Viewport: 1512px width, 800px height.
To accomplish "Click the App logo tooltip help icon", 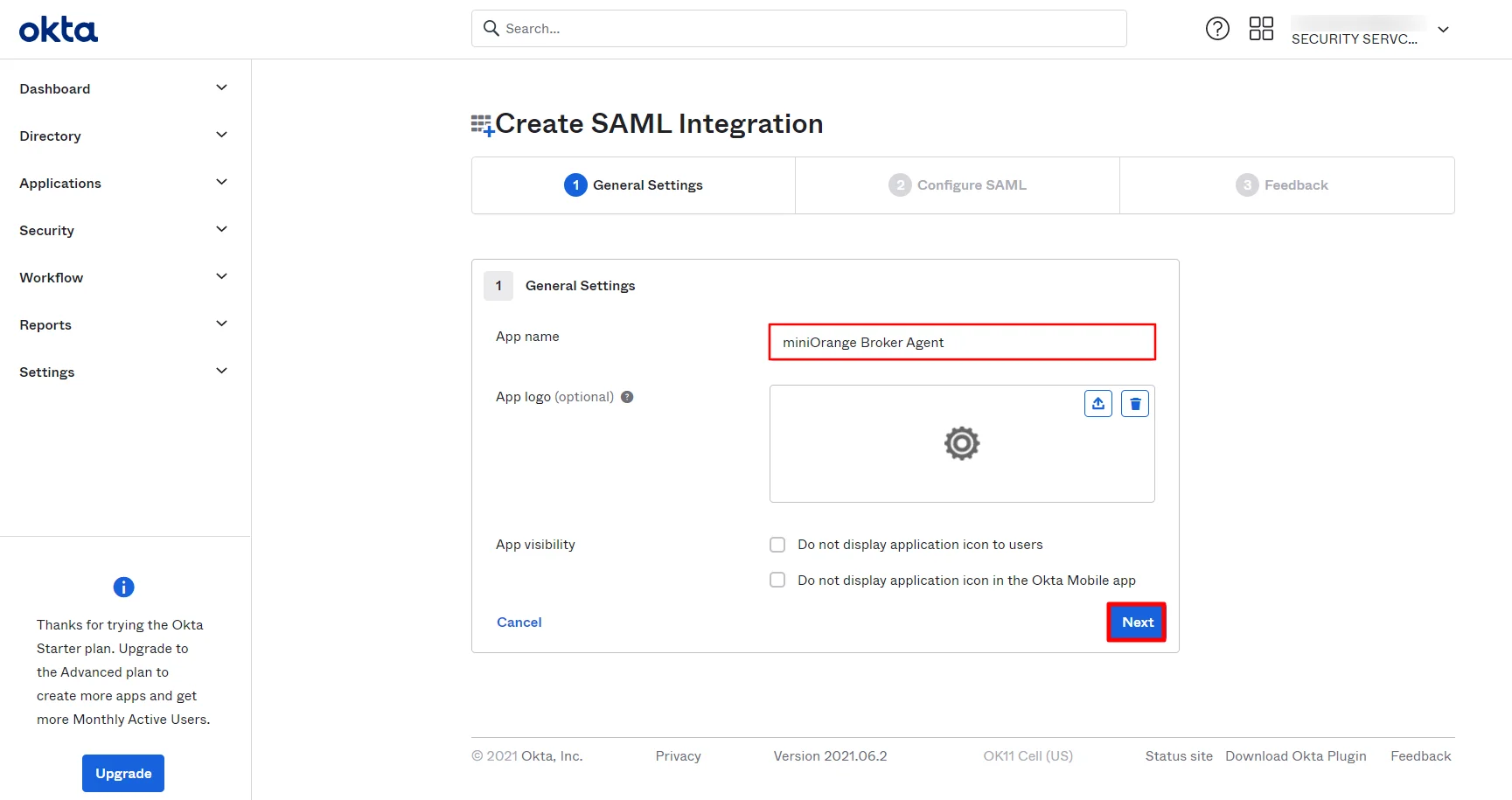I will [627, 396].
